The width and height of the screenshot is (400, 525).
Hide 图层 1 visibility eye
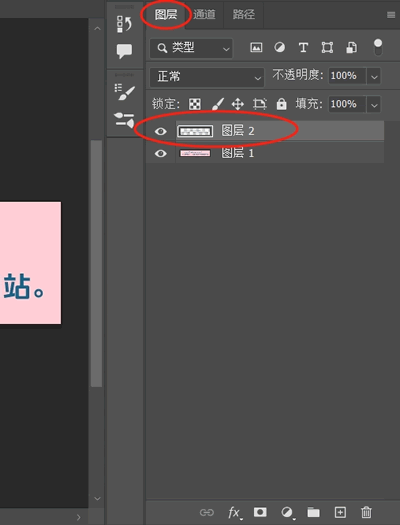tap(161, 153)
